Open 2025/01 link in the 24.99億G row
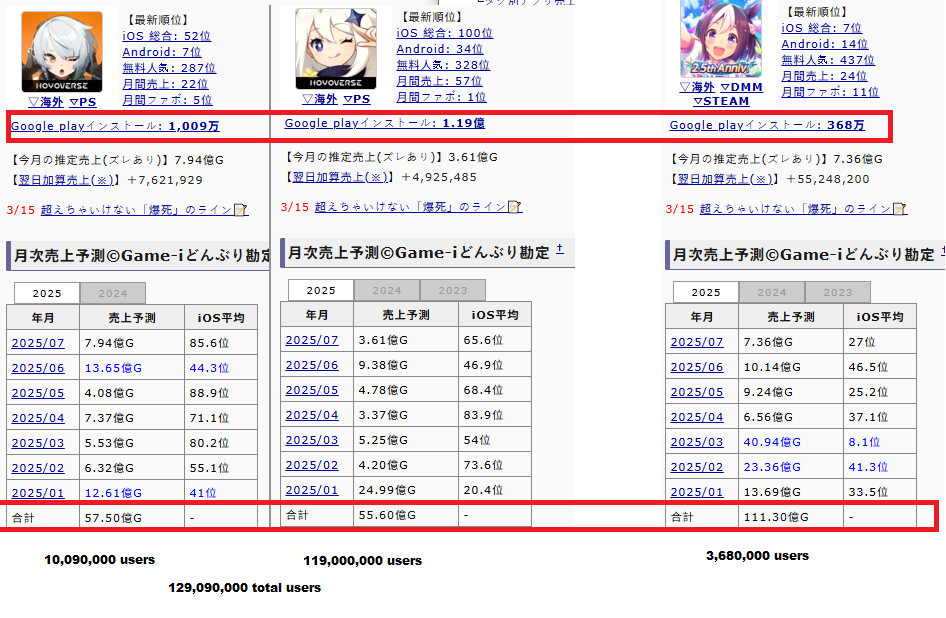Viewport: 946px width, 618px height. tap(311, 490)
